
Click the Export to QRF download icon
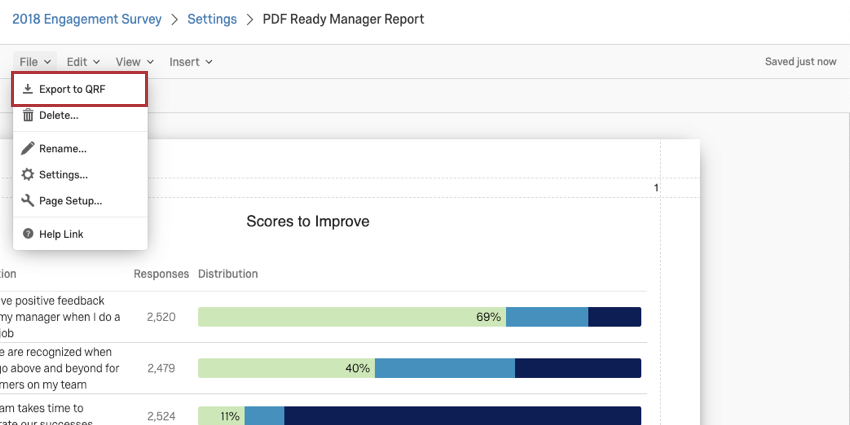coord(28,89)
